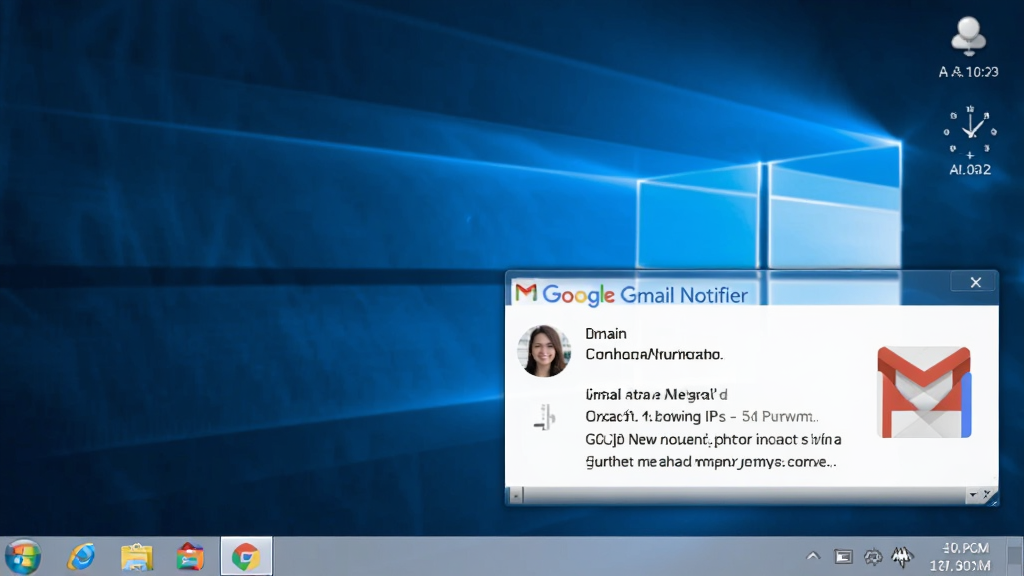Launch Internet Explorer from the taskbar
The image size is (1024, 576).
tap(81, 557)
